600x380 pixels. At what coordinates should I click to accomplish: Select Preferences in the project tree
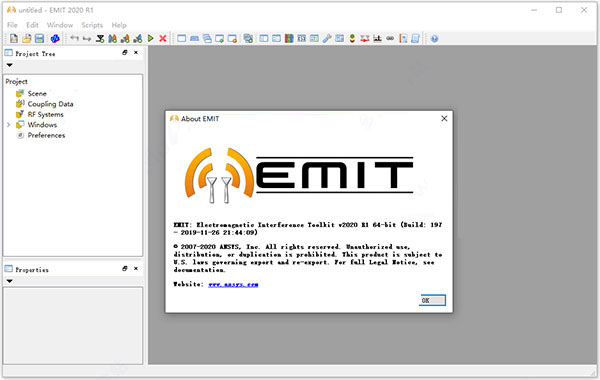(46, 135)
